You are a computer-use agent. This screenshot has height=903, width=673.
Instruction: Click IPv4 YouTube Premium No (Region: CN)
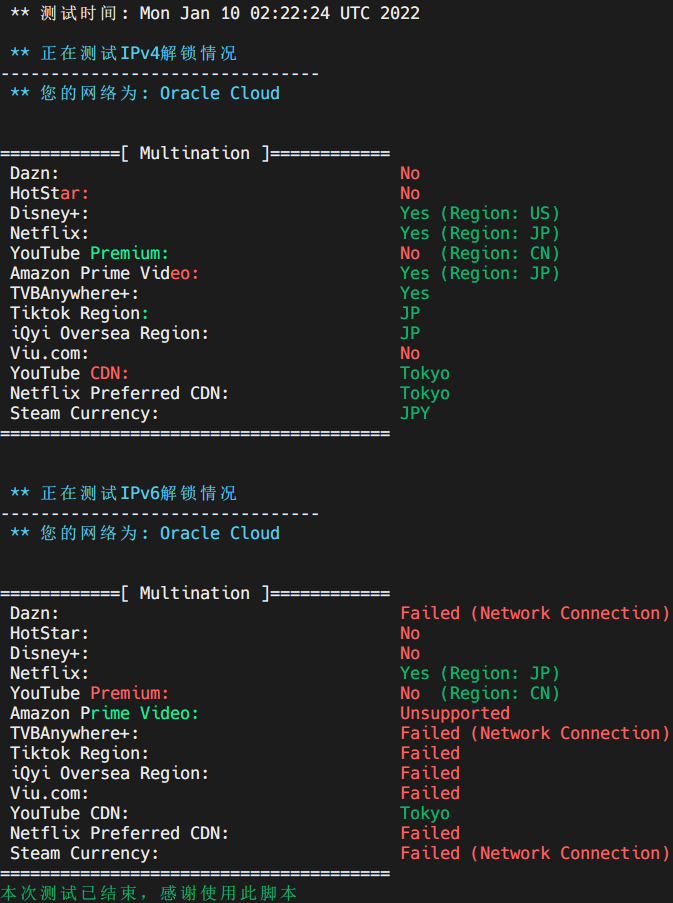tap(480, 253)
